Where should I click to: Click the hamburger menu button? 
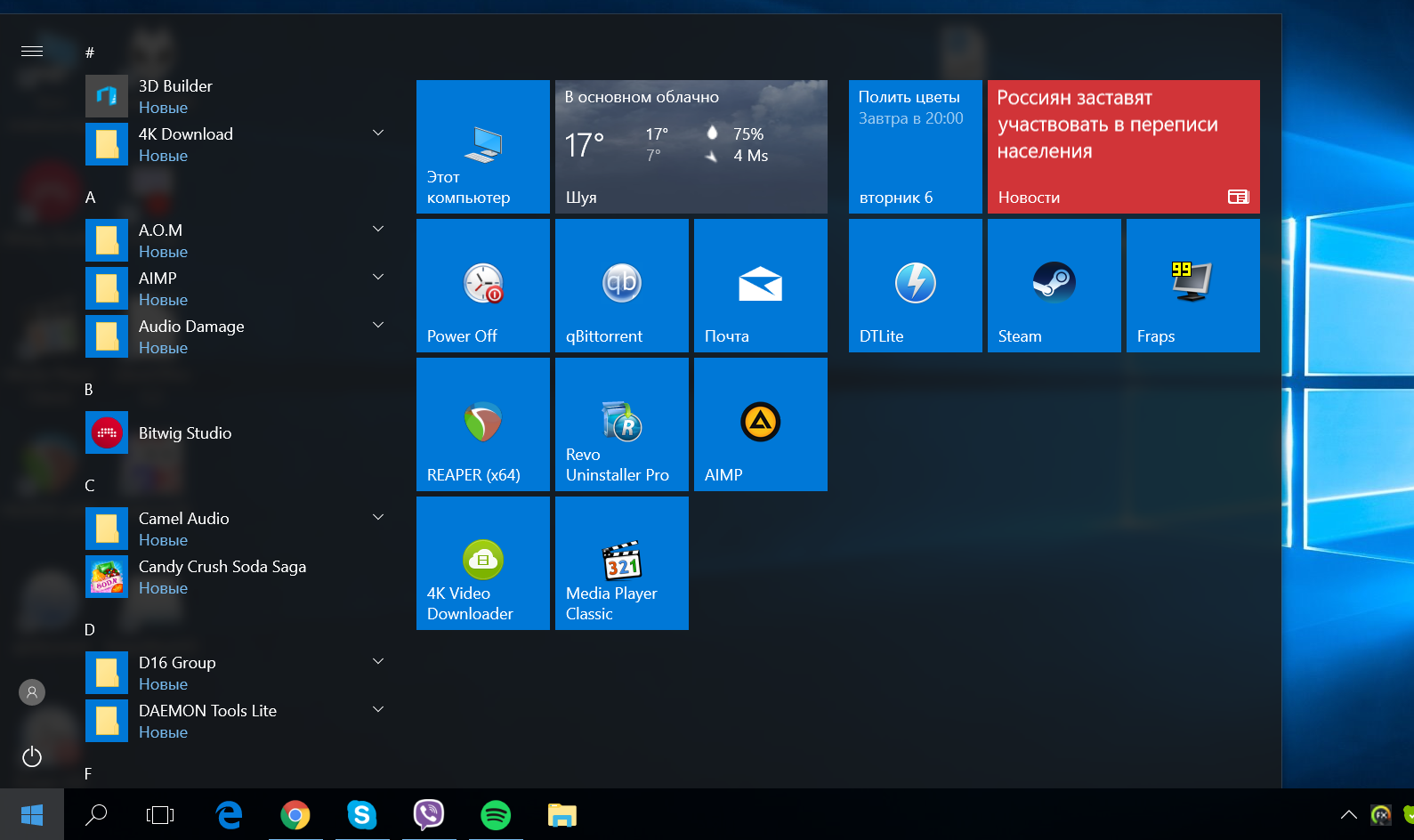point(32,52)
